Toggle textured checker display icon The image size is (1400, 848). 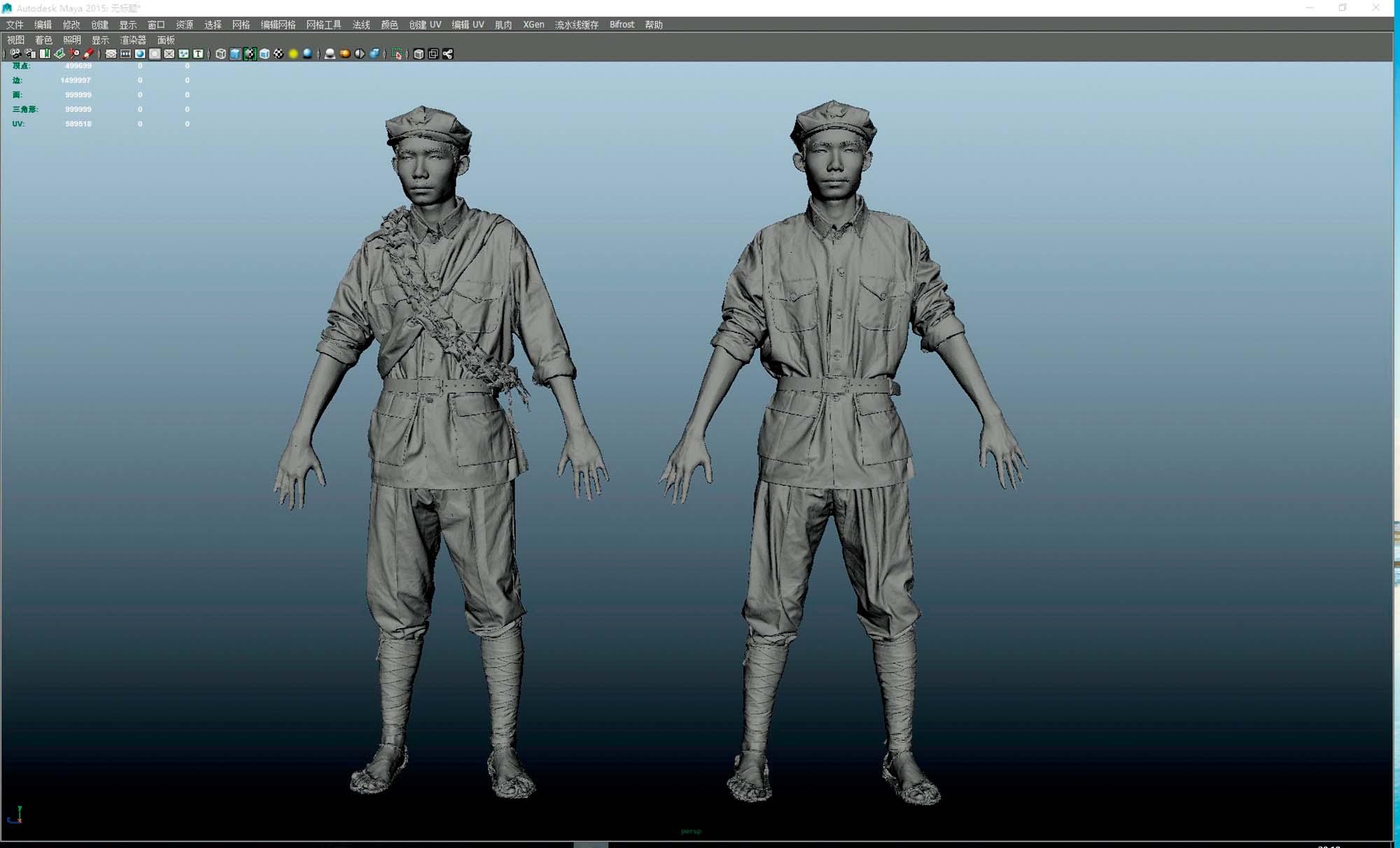(279, 54)
